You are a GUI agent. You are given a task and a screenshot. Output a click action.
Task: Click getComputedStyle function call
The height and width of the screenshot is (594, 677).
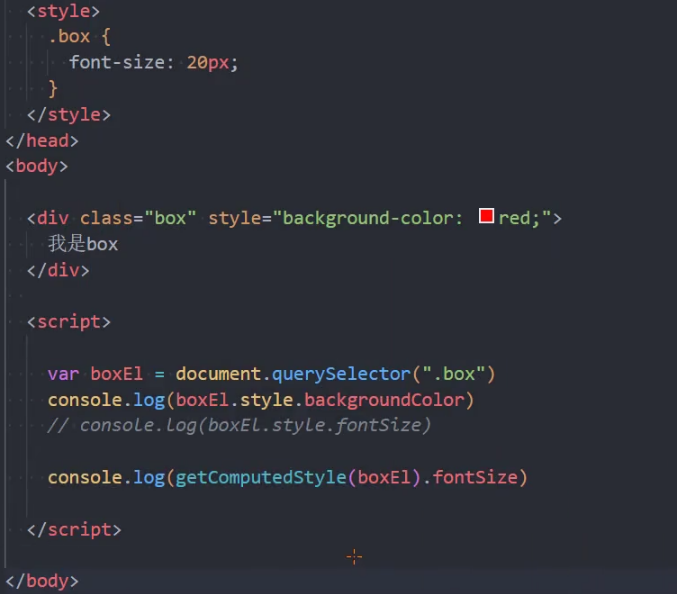pos(261,477)
